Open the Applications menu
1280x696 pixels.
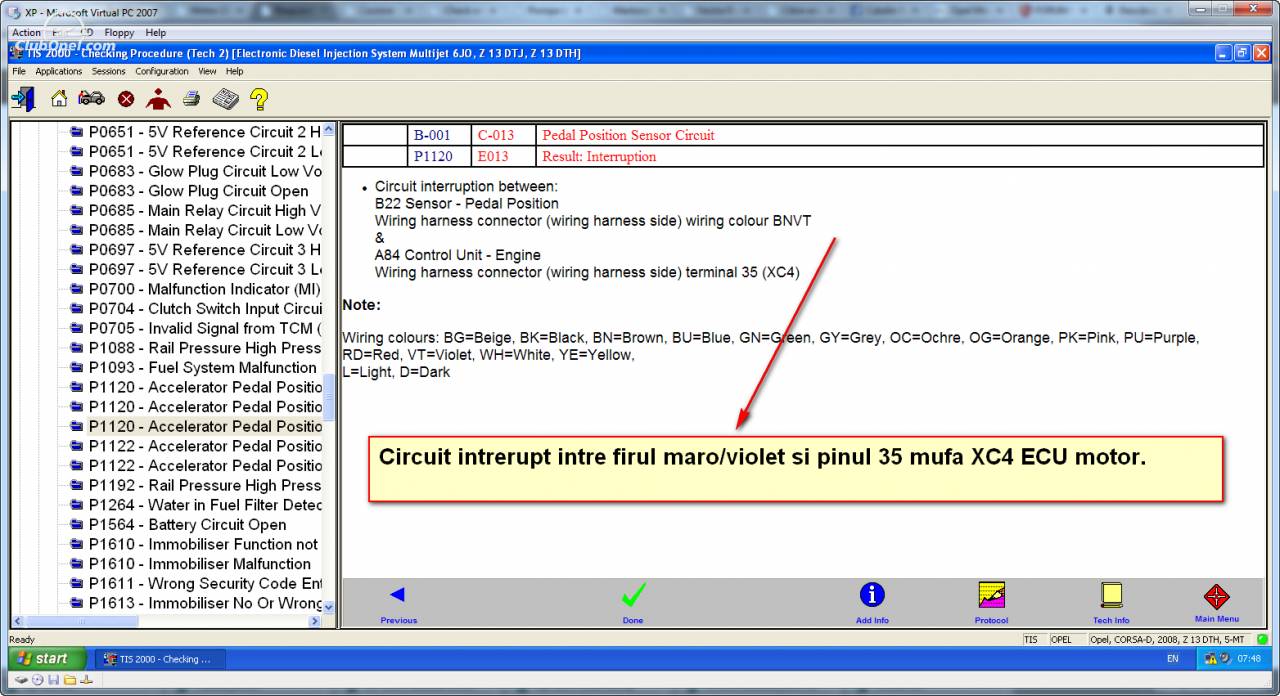[59, 71]
